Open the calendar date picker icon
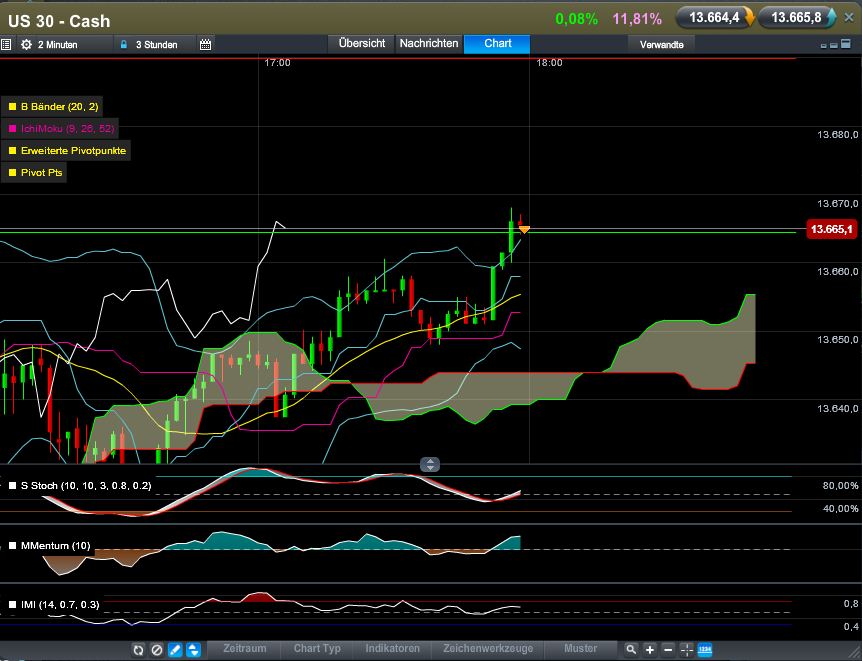862x661 pixels. pos(205,45)
